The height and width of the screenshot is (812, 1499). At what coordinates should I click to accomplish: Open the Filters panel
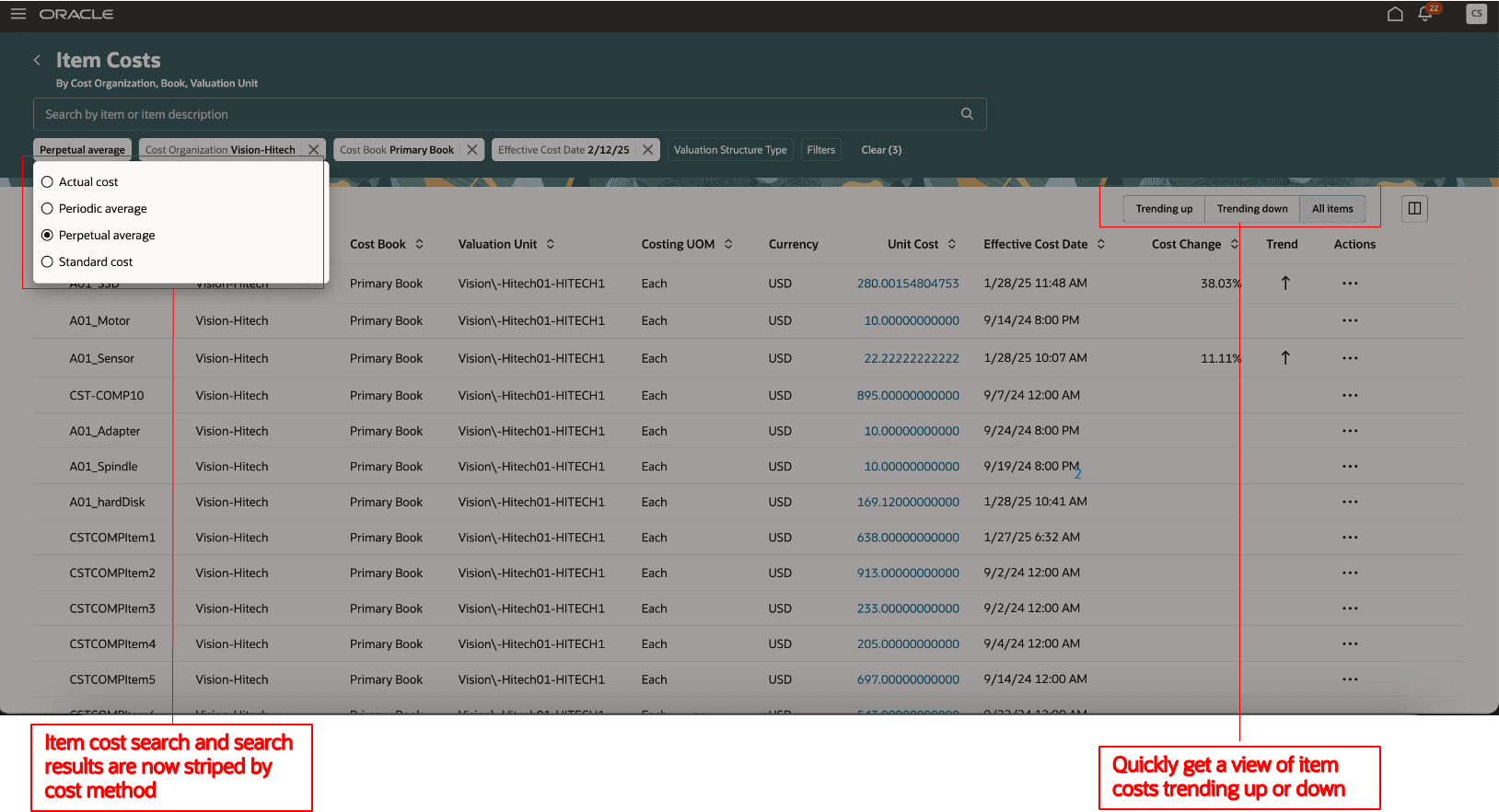click(821, 150)
